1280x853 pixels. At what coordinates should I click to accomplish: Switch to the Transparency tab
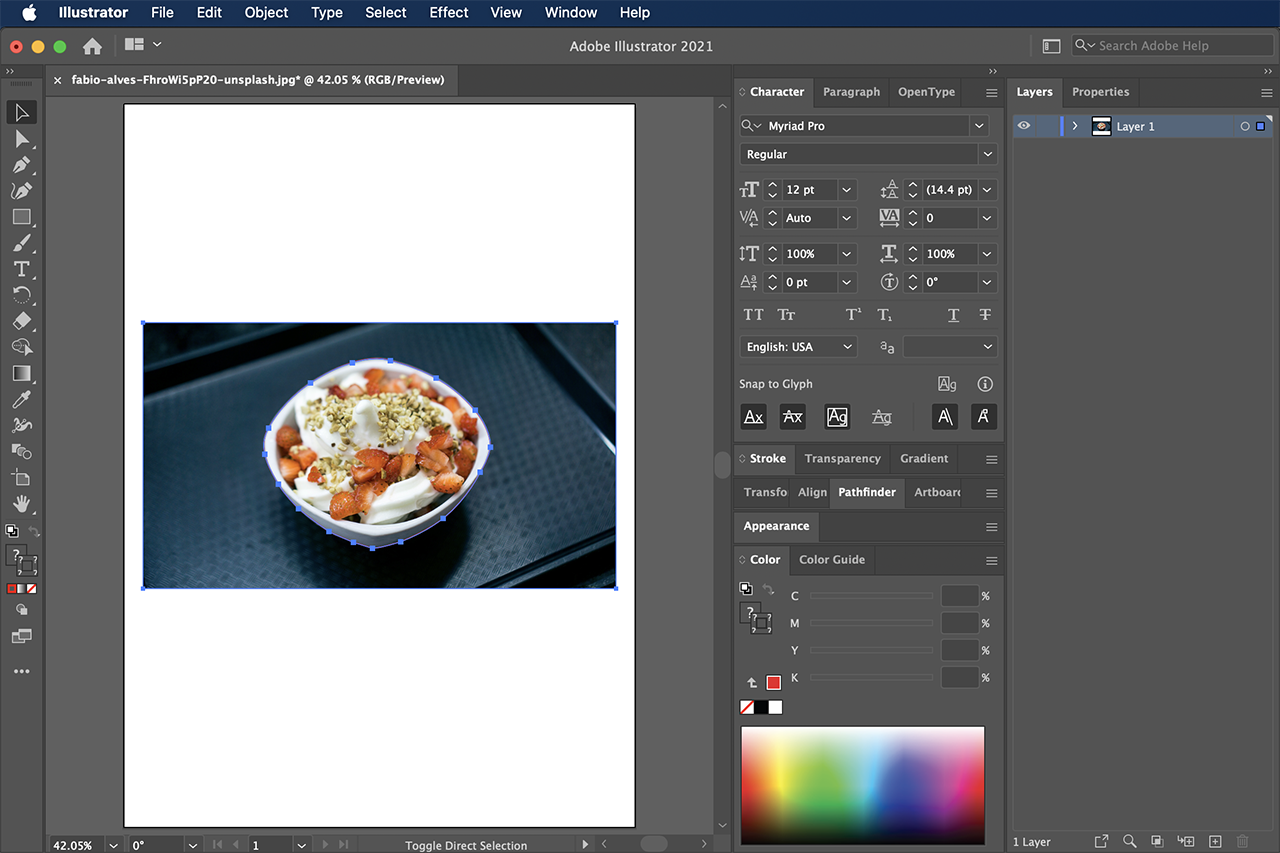click(x=842, y=459)
